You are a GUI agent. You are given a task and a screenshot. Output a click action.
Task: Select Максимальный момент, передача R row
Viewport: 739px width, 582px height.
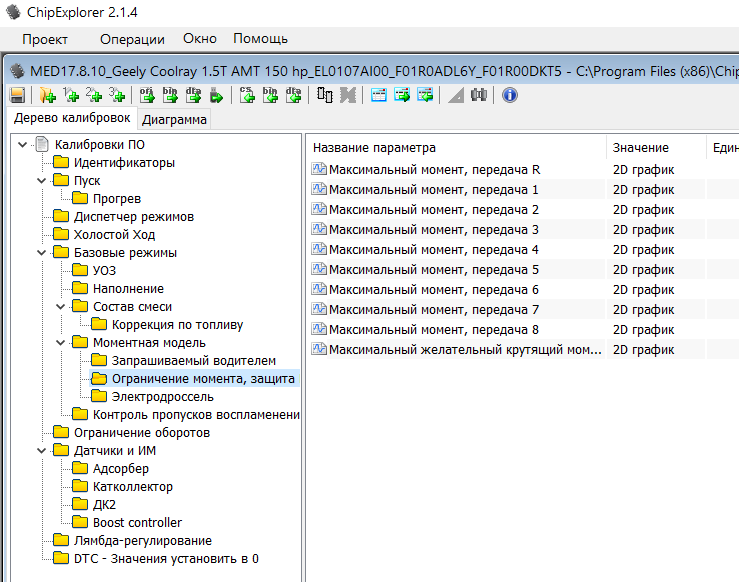(x=434, y=170)
